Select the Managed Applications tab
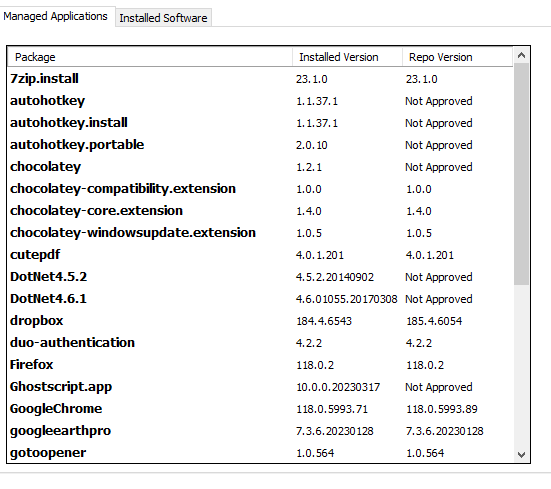The width and height of the screenshot is (551, 489). (56, 16)
